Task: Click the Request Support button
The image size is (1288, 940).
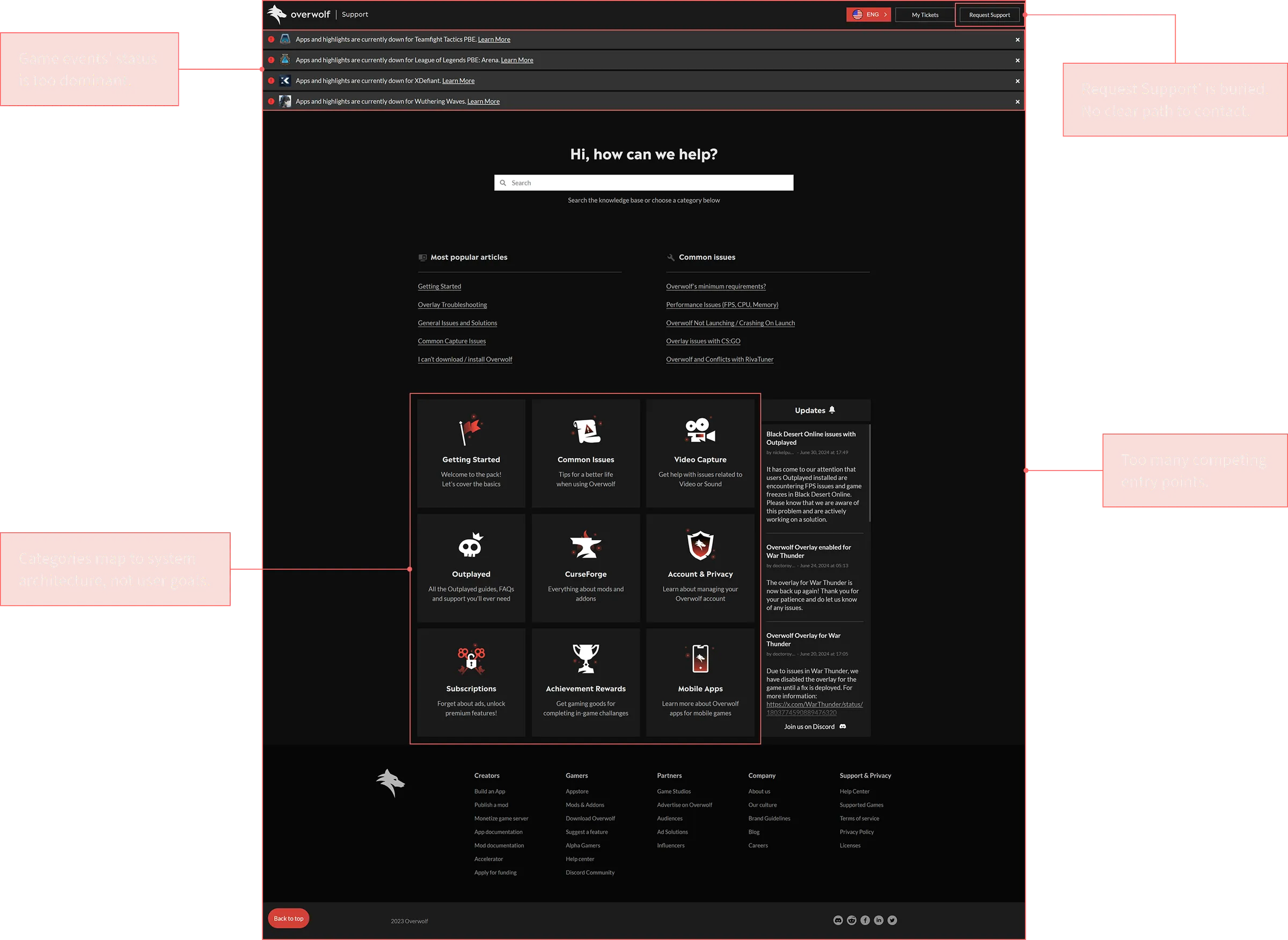Action: tap(989, 15)
